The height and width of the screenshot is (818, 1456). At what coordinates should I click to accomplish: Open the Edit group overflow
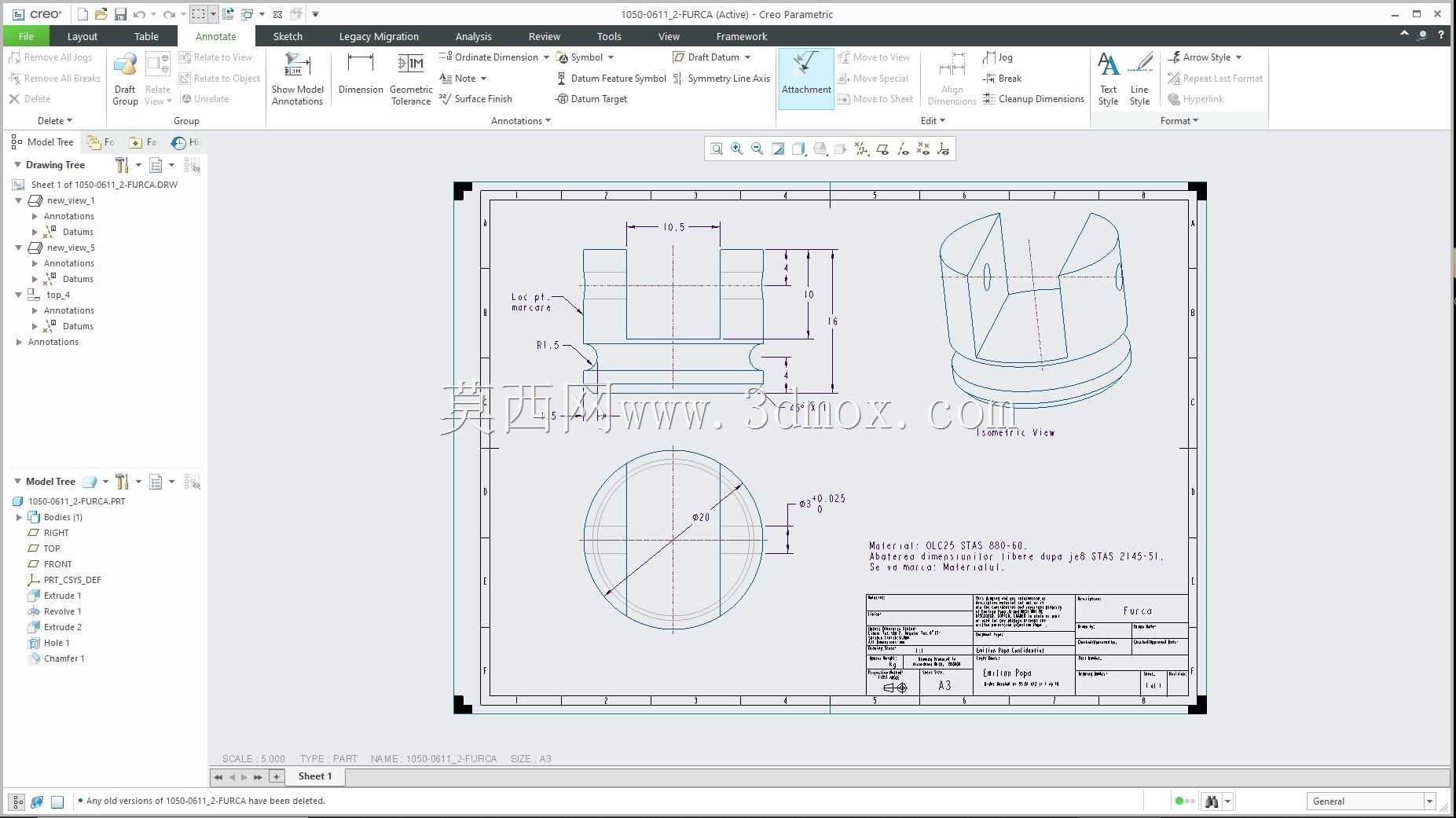pos(933,121)
